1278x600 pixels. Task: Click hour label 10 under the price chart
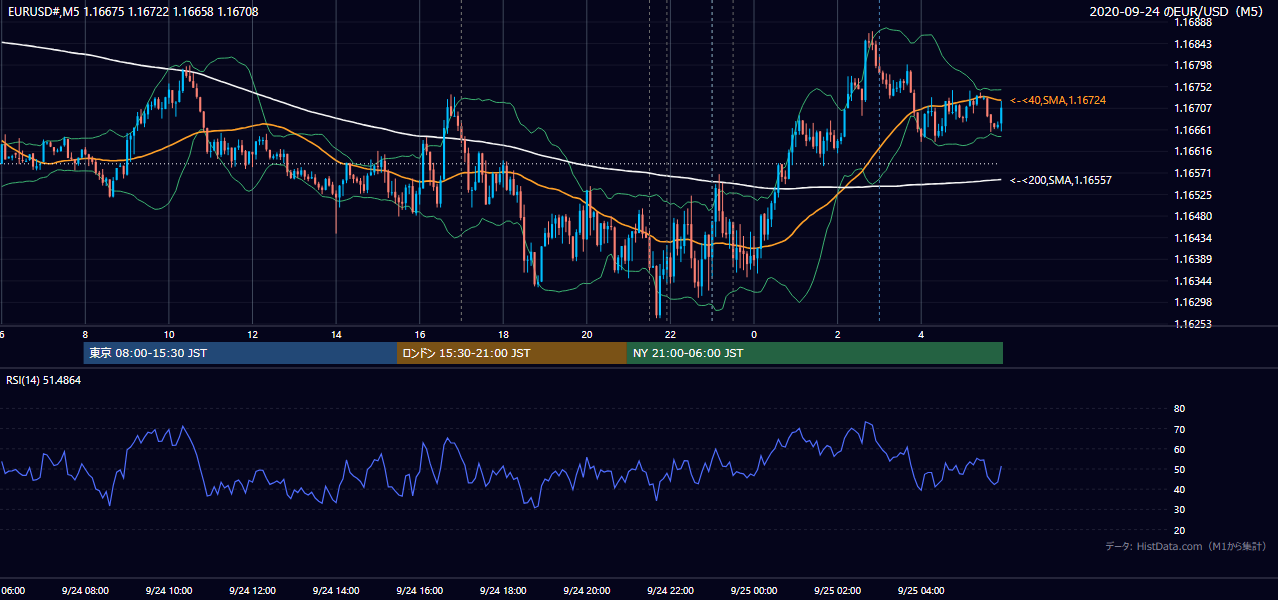coord(168,334)
